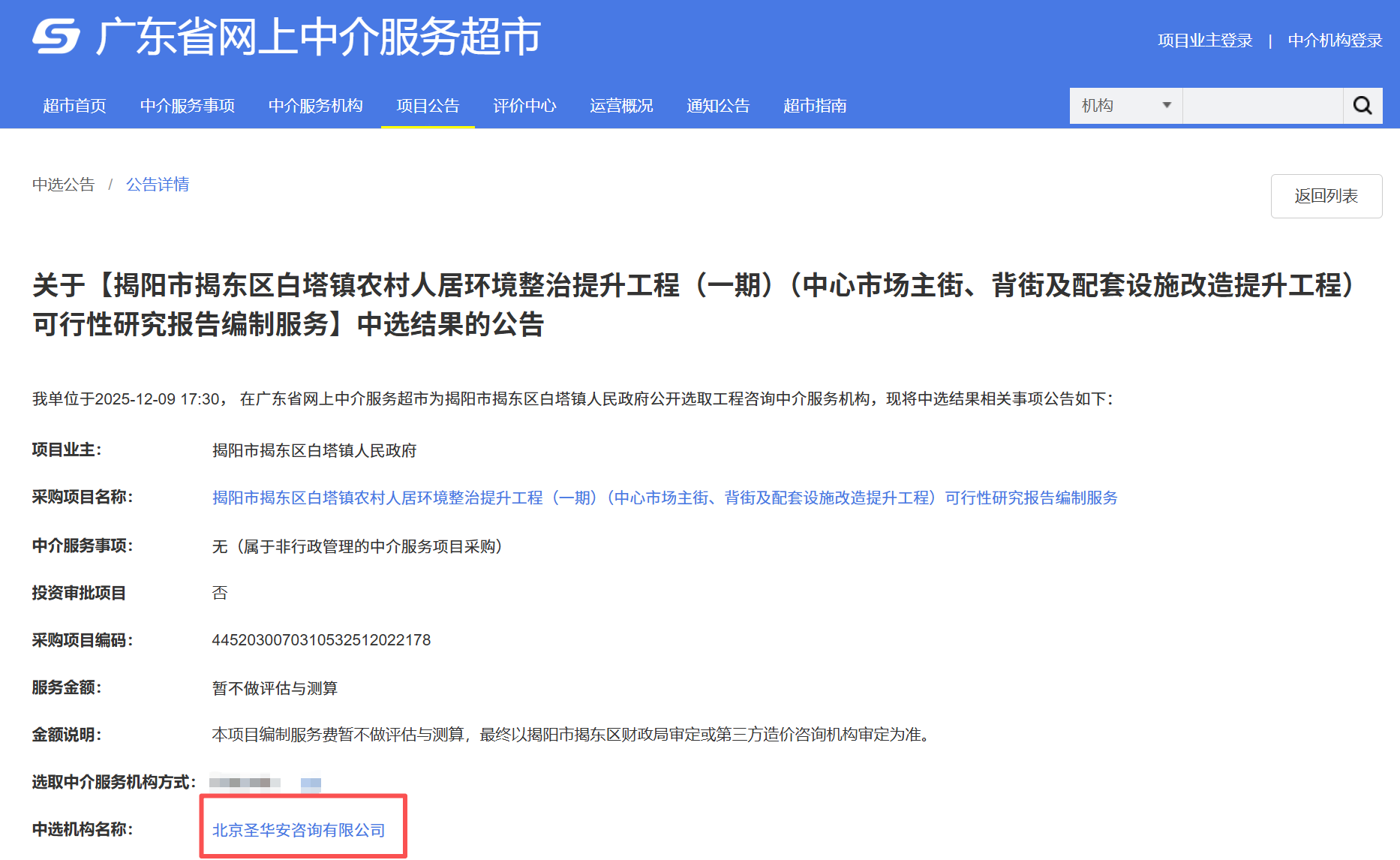Click the 项目业主登录 link
Image resolution: width=1400 pixels, height=860 pixels.
click(x=1205, y=41)
